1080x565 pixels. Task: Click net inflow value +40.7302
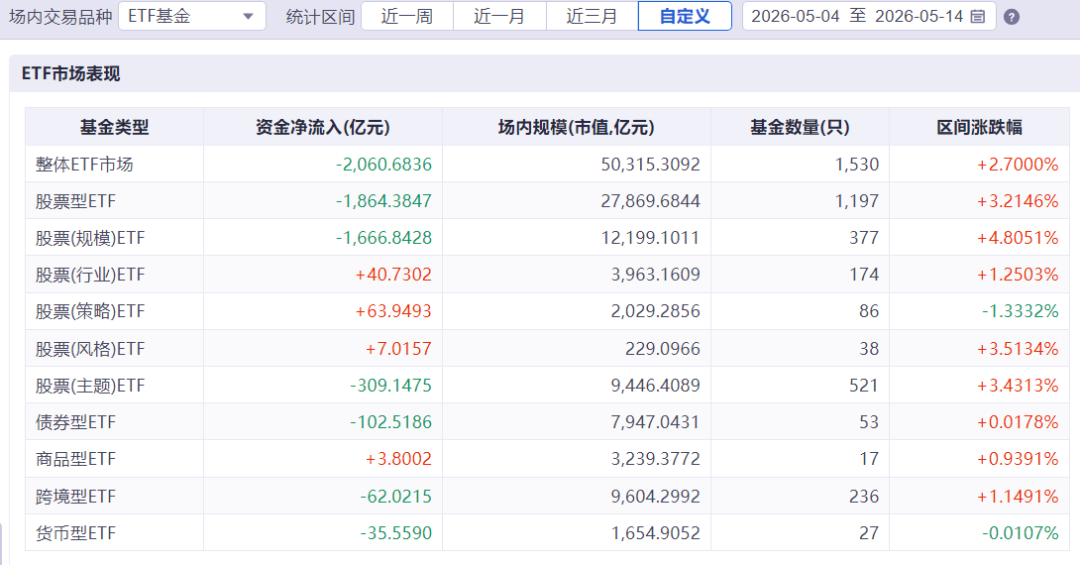pyautogui.click(x=393, y=275)
